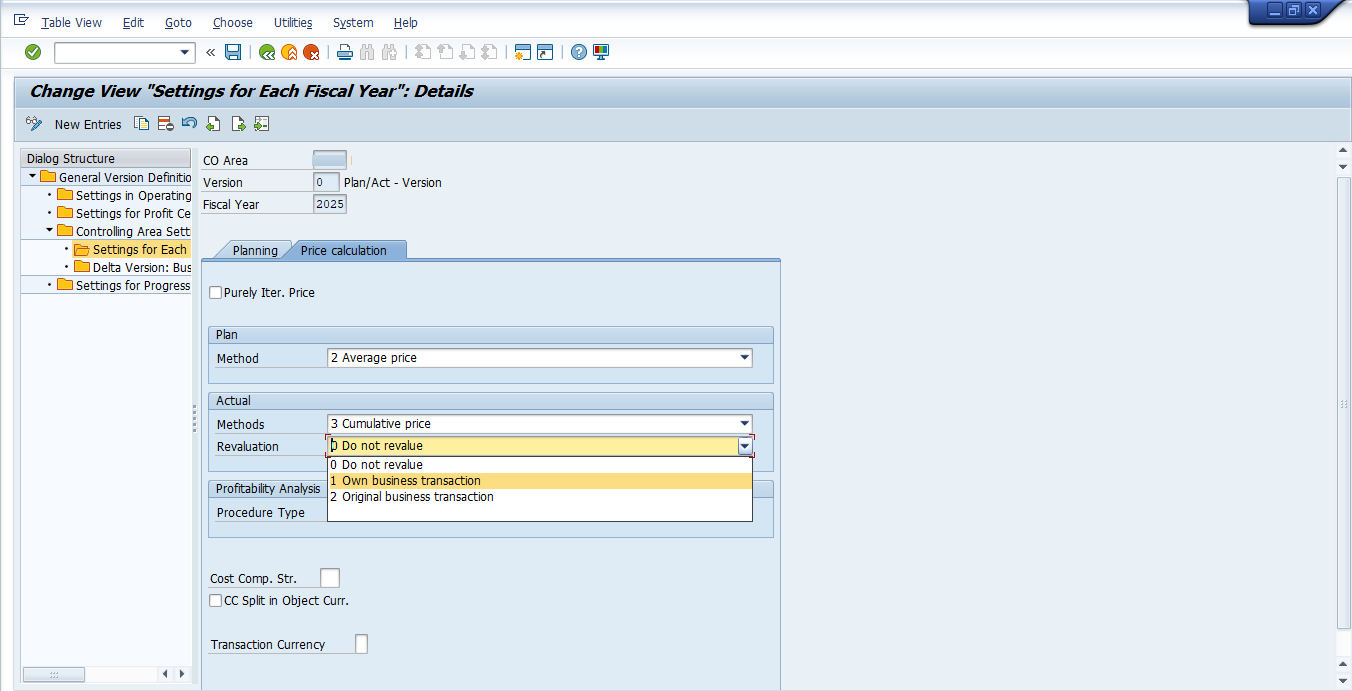
Task: Click the Previous Entry icon
Action: (213, 124)
